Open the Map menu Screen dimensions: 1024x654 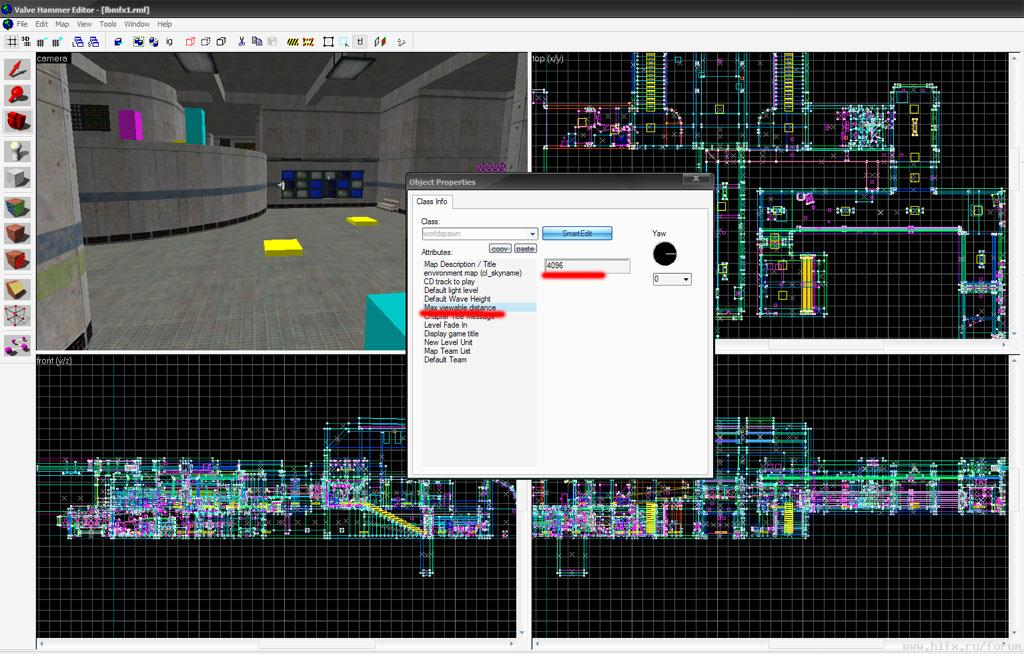click(62, 24)
